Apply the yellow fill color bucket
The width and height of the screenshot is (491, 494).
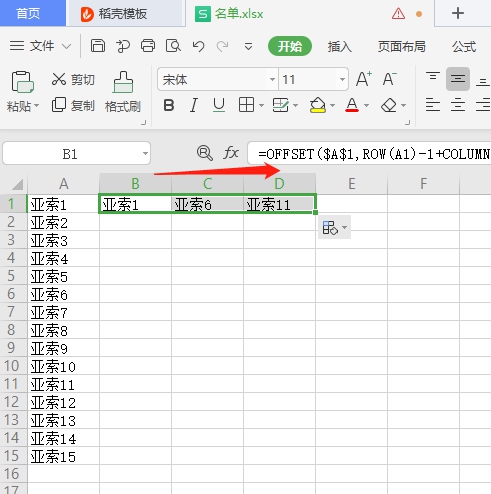click(318, 105)
